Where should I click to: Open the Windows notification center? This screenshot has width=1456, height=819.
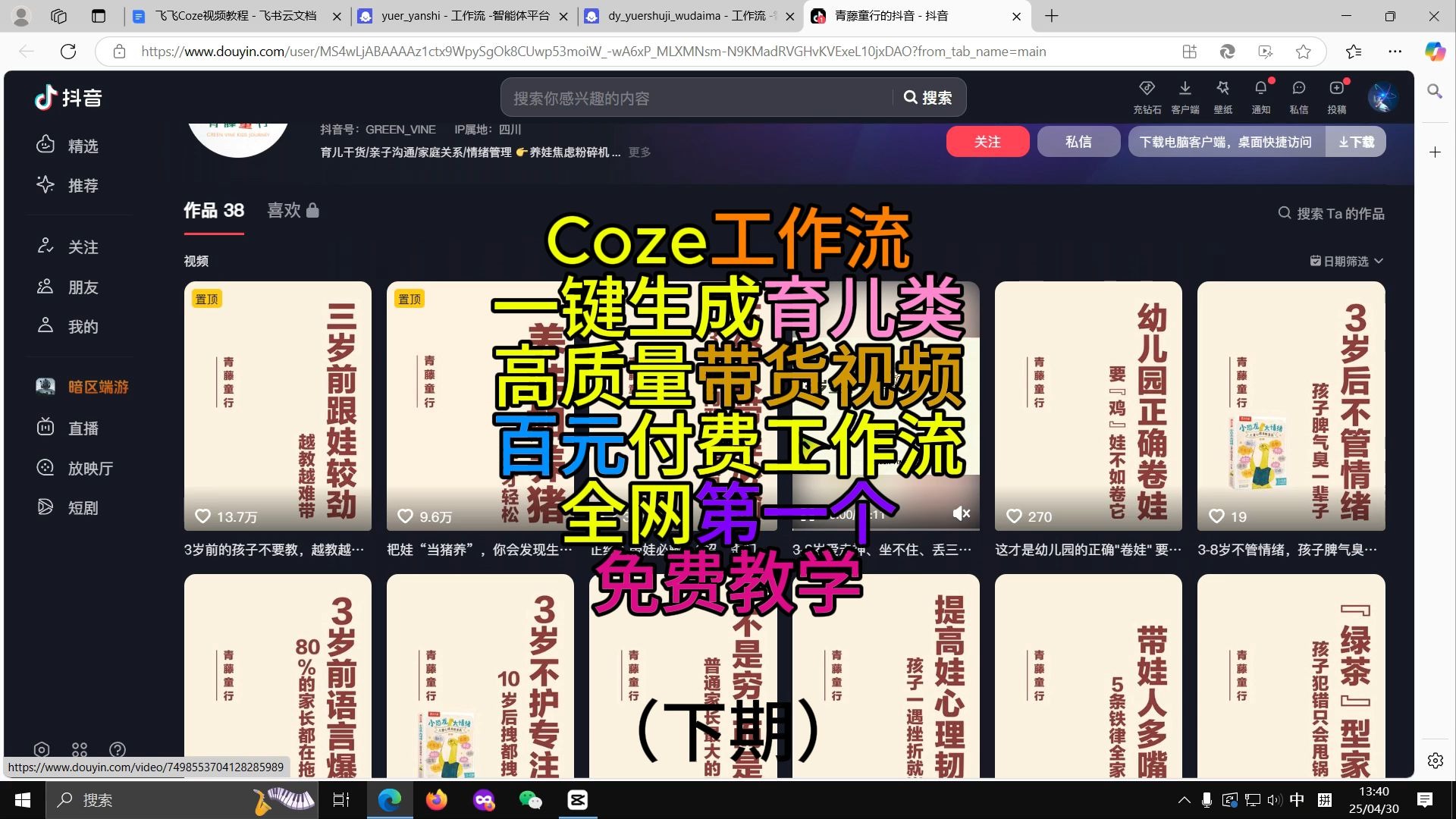1424,800
